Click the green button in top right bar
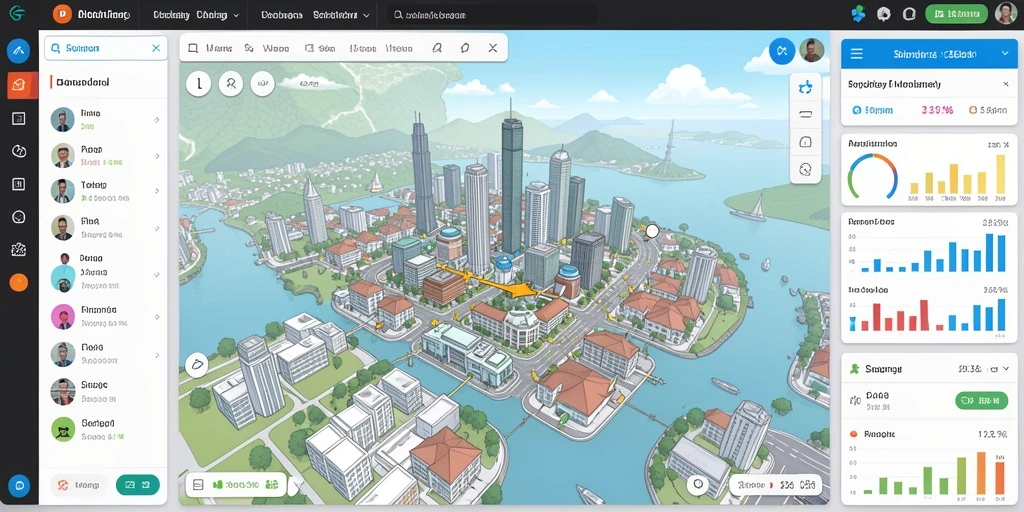The width and height of the screenshot is (1024, 512). click(x=956, y=14)
